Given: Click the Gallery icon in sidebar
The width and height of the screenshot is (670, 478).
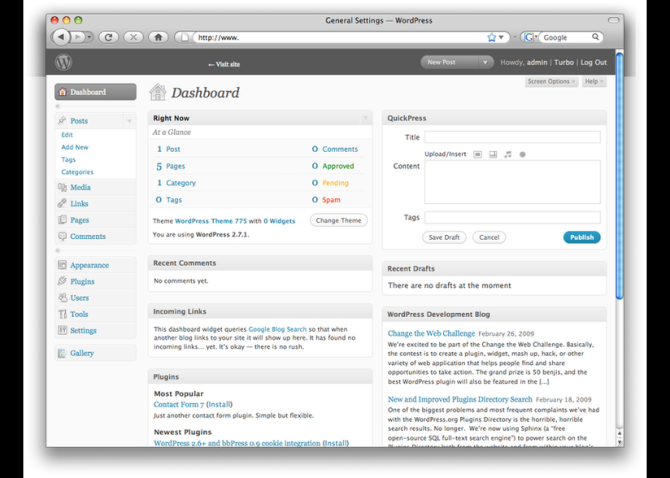Looking at the screenshot, I should click(x=62, y=353).
